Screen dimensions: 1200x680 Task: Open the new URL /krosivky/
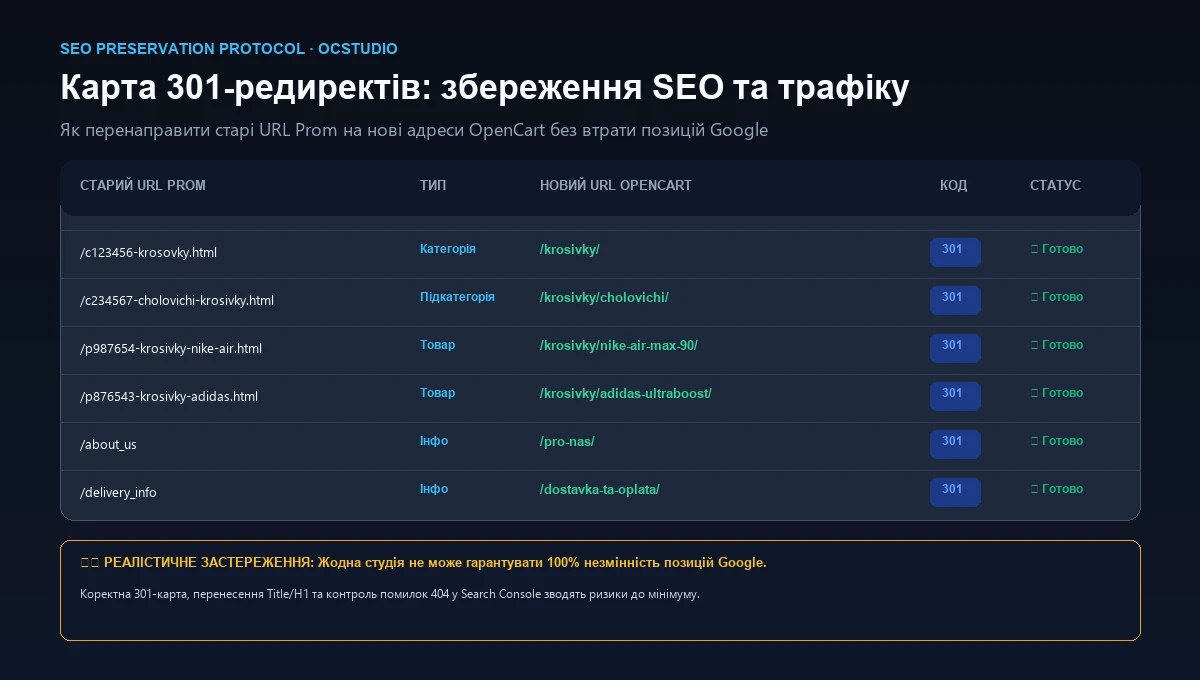coord(570,250)
